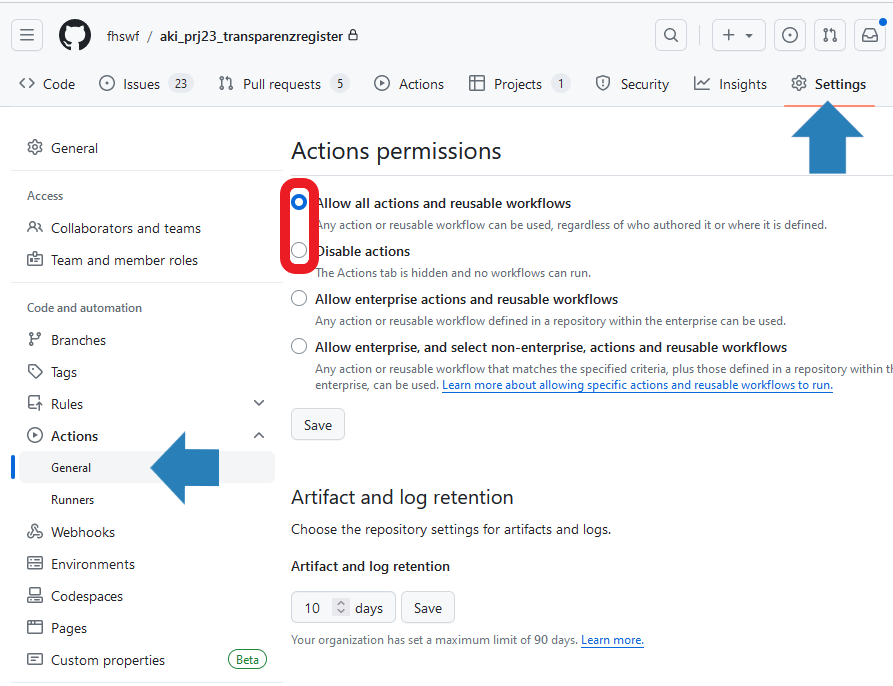Switch to the Pull requests tab

[283, 84]
